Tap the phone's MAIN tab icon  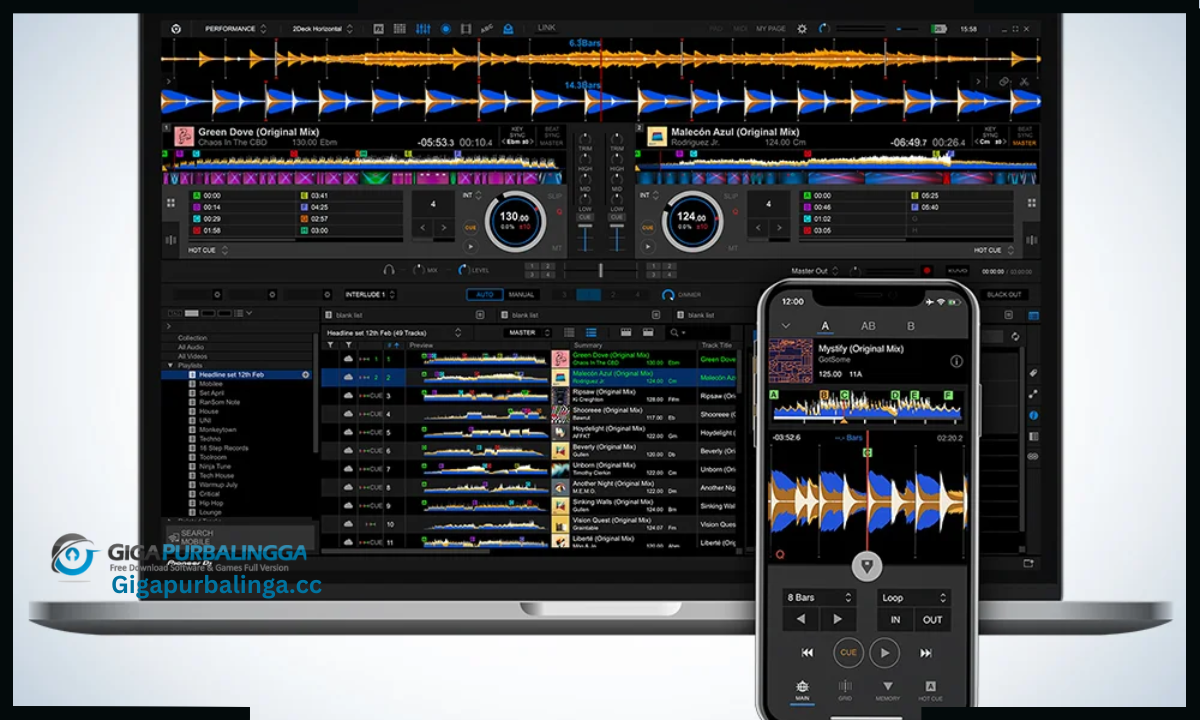coord(801,688)
